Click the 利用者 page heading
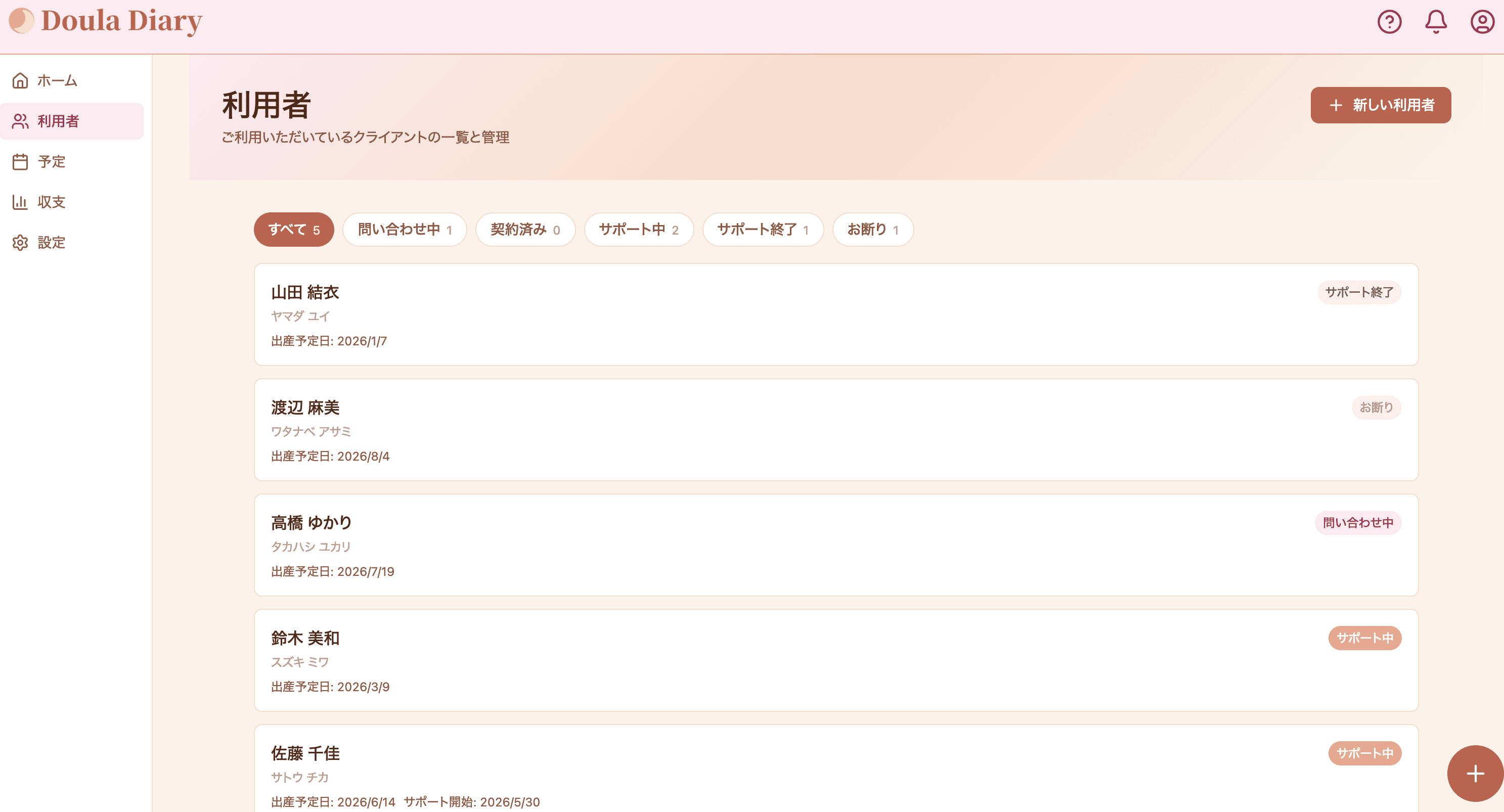 [266, 106]
